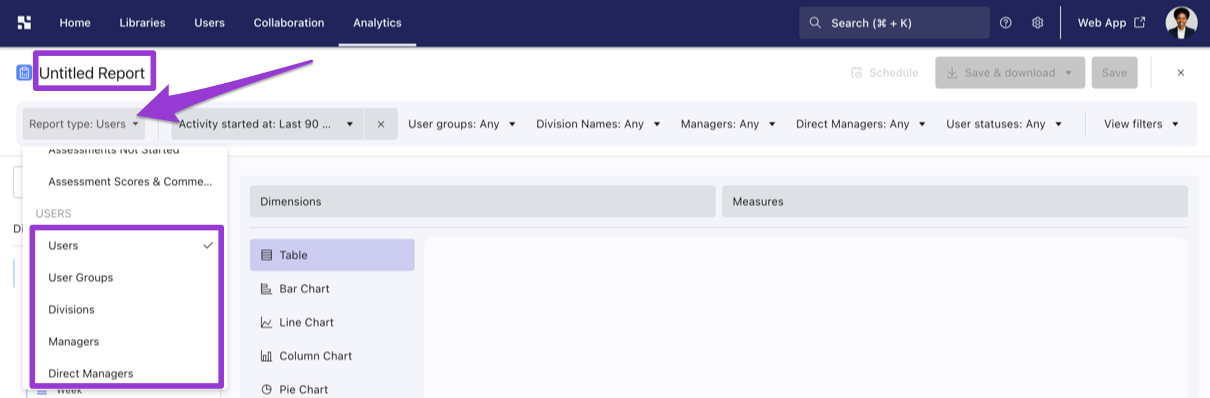Expand the Save & download arrow
The width and height of the screenshot is (1210, 398).
(1070, 73)
